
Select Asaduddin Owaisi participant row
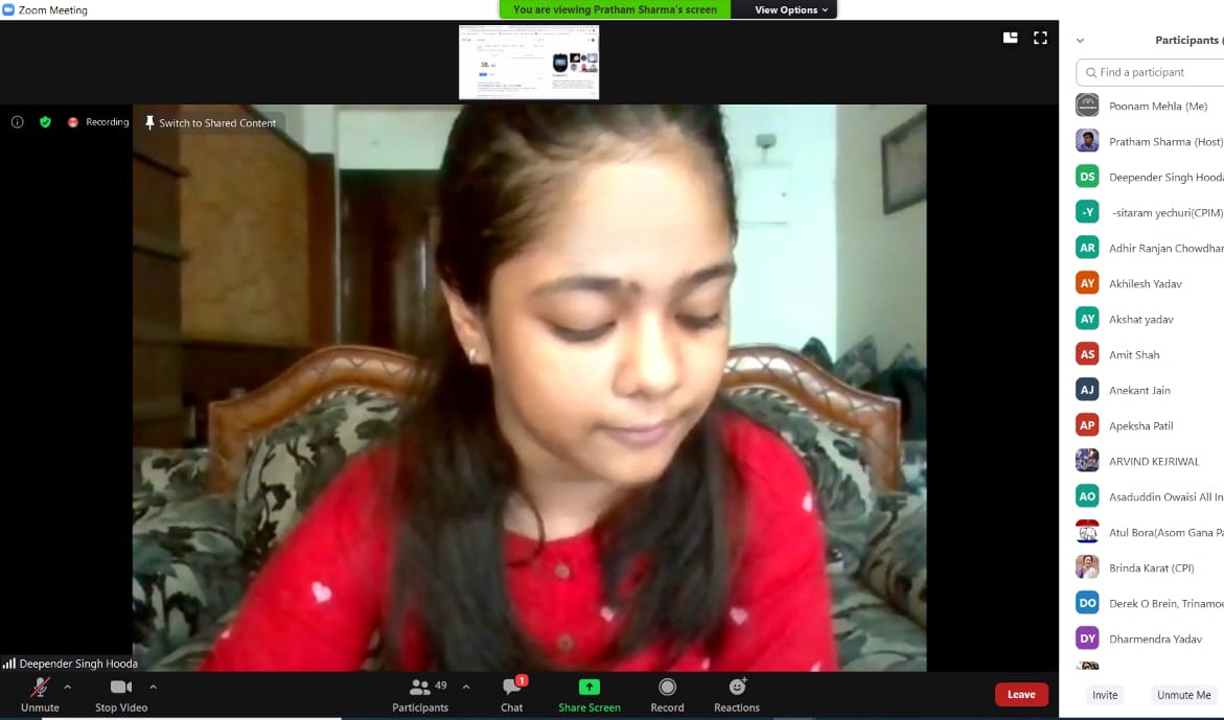tap(1150, 496)
